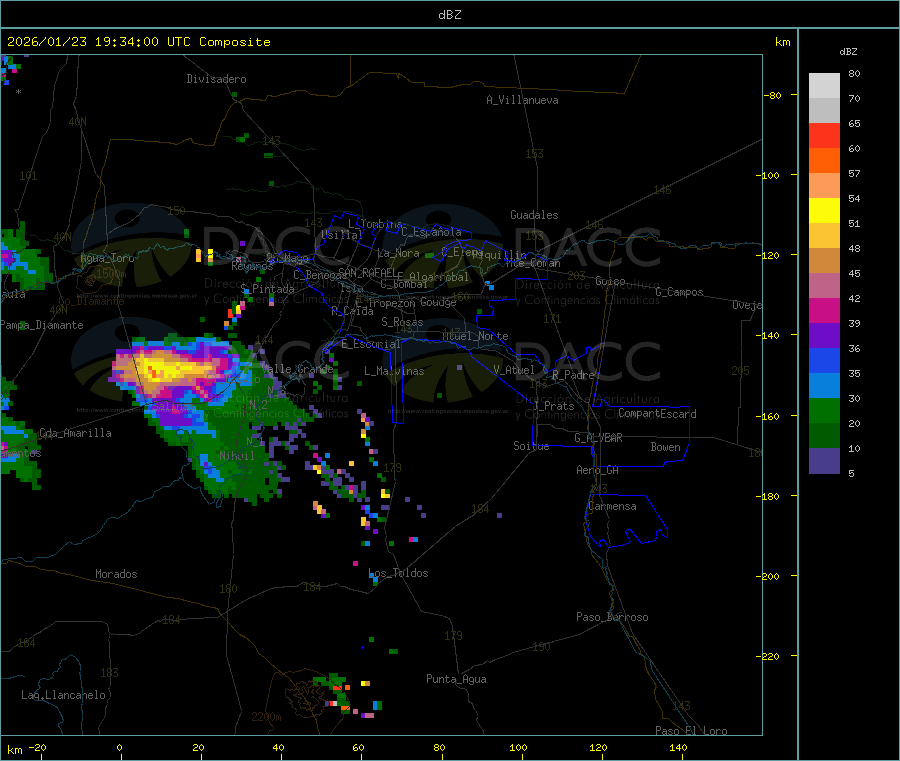Select the S_Rosas label
This screenshot has width=900, height=761.
click(x=402, y=322)
